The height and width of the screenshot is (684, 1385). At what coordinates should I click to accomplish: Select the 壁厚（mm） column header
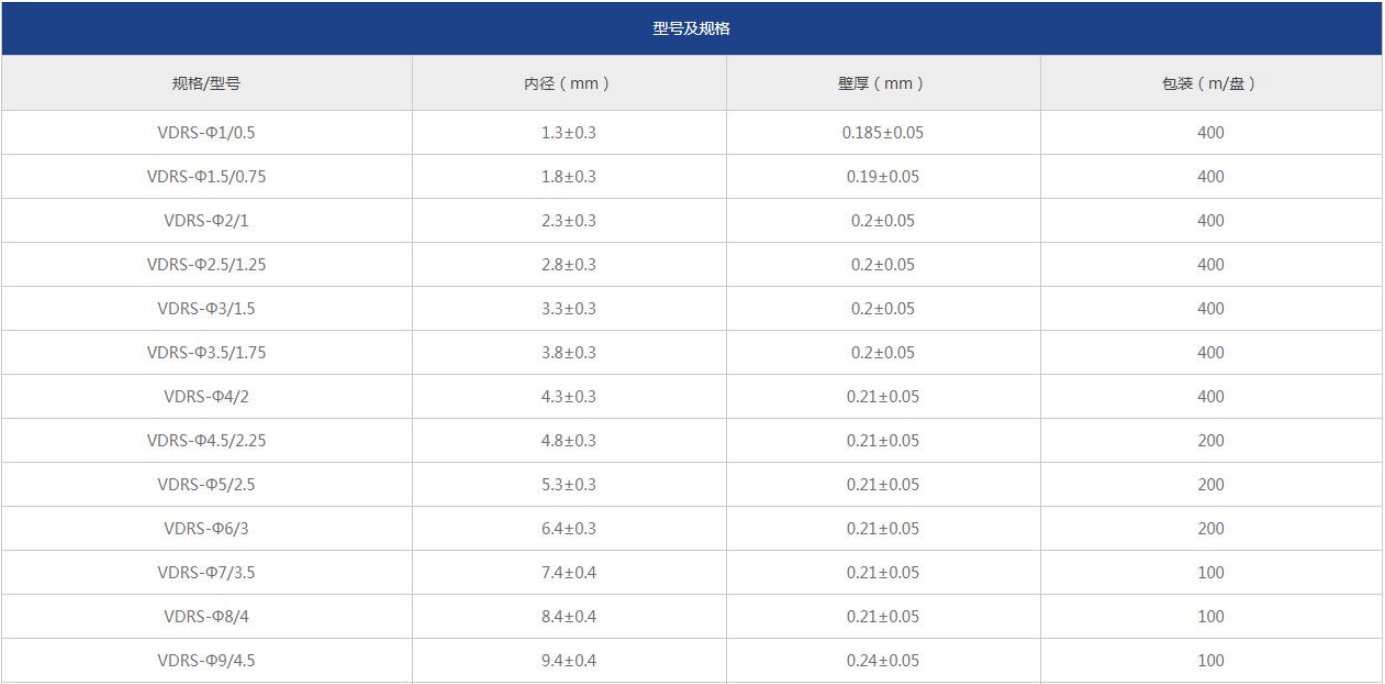pos(882,84)
